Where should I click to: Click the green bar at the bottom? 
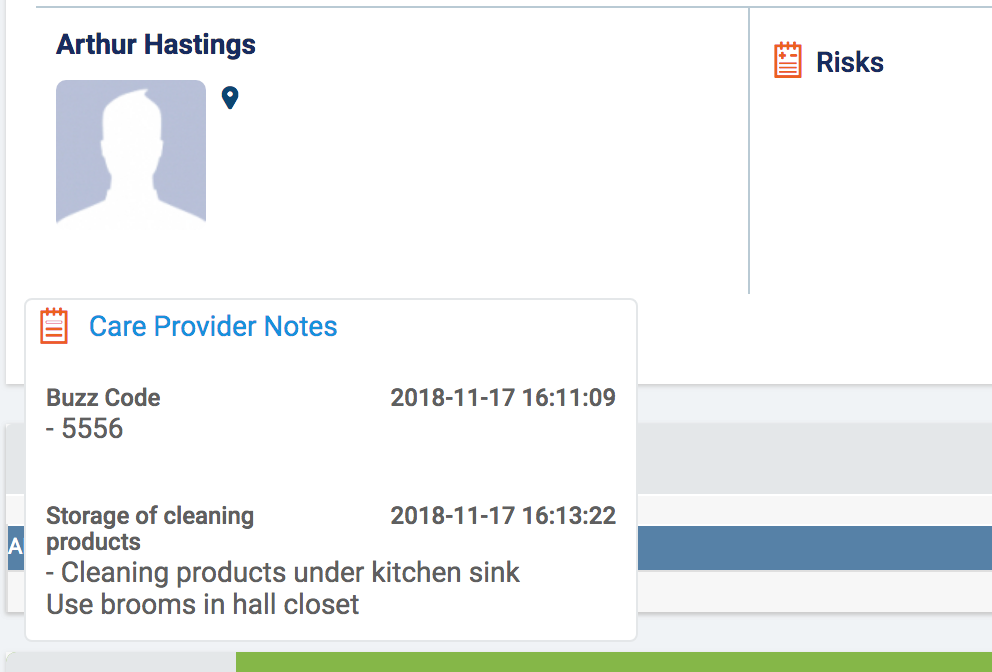613,662
